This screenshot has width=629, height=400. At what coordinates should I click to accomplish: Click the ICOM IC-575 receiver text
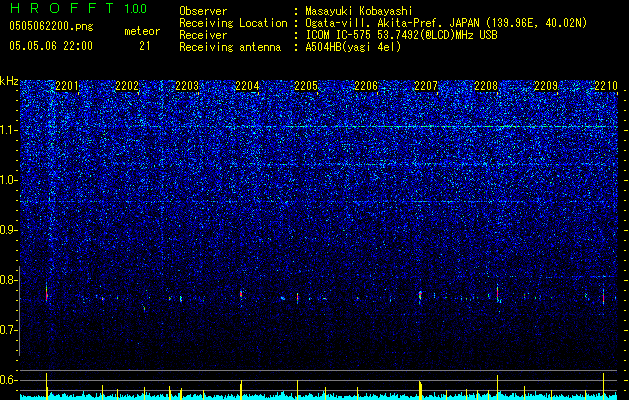[401, 35]
